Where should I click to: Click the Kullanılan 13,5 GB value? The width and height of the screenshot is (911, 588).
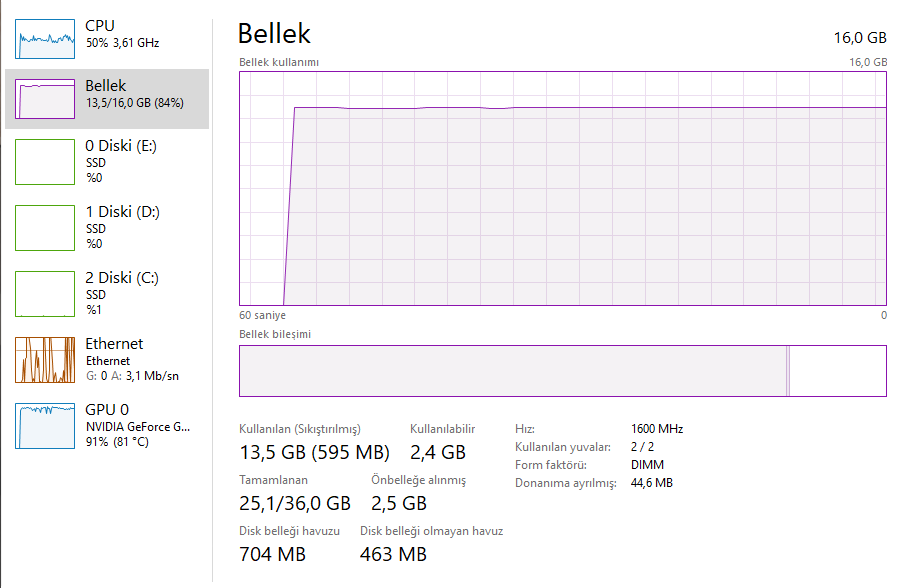pyautogui.click(x=314, y=453)
